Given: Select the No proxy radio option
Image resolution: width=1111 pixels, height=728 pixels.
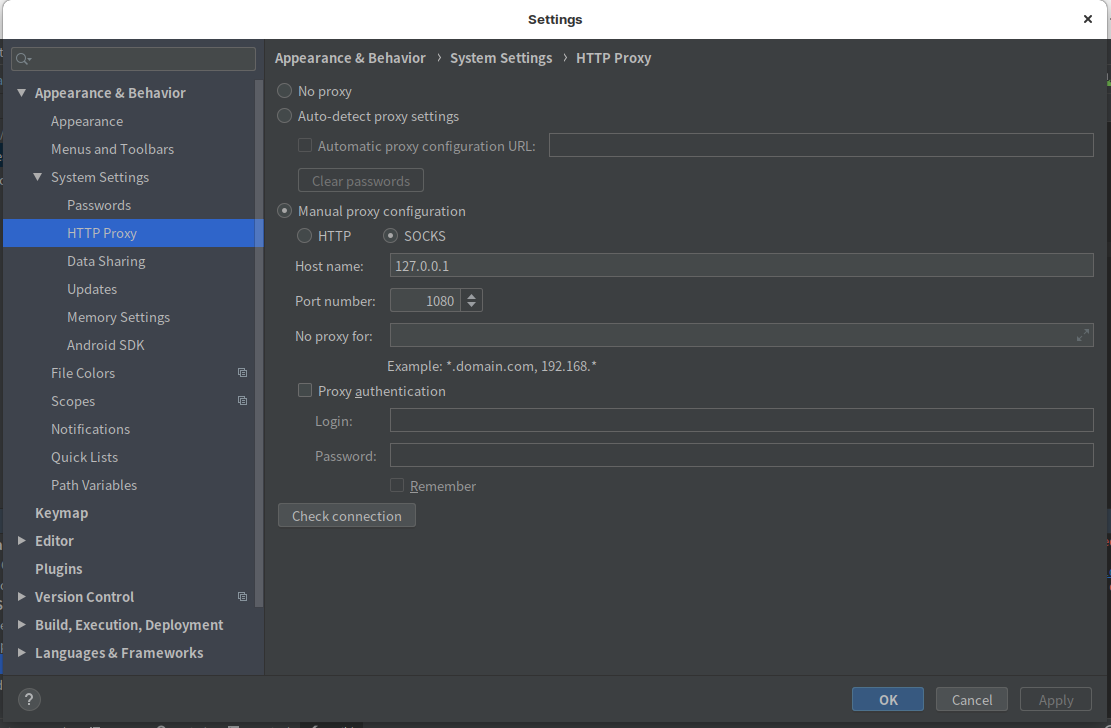Looking at the screenshot, I should 285,91.
